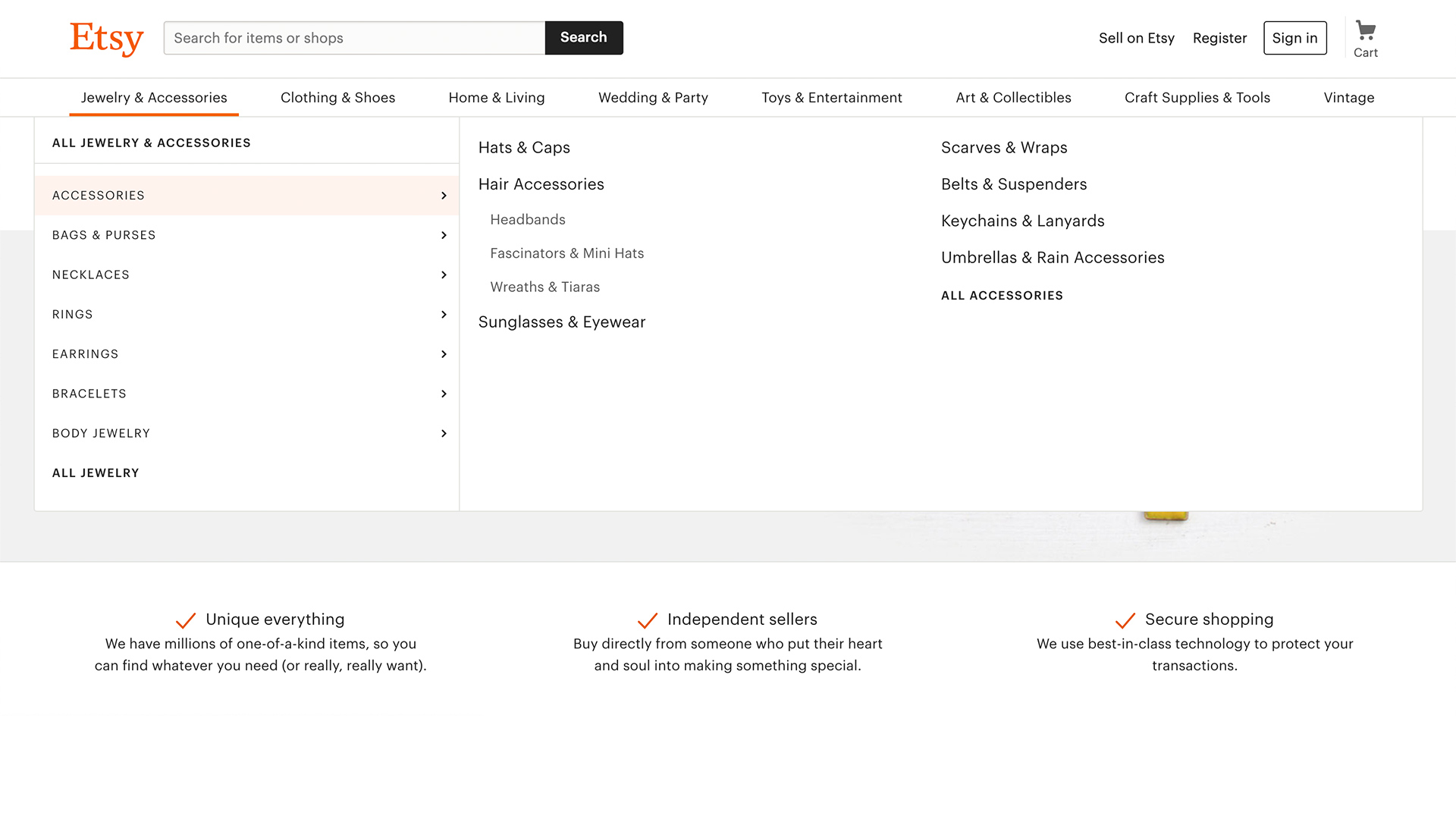Open the Home & Living menu

(x=497, y=98)
